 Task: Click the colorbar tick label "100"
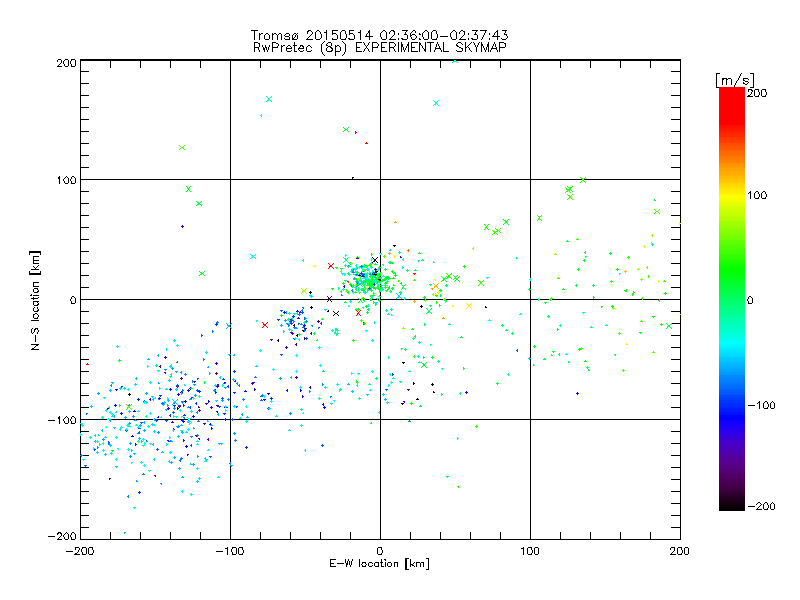tap(757, 195)
